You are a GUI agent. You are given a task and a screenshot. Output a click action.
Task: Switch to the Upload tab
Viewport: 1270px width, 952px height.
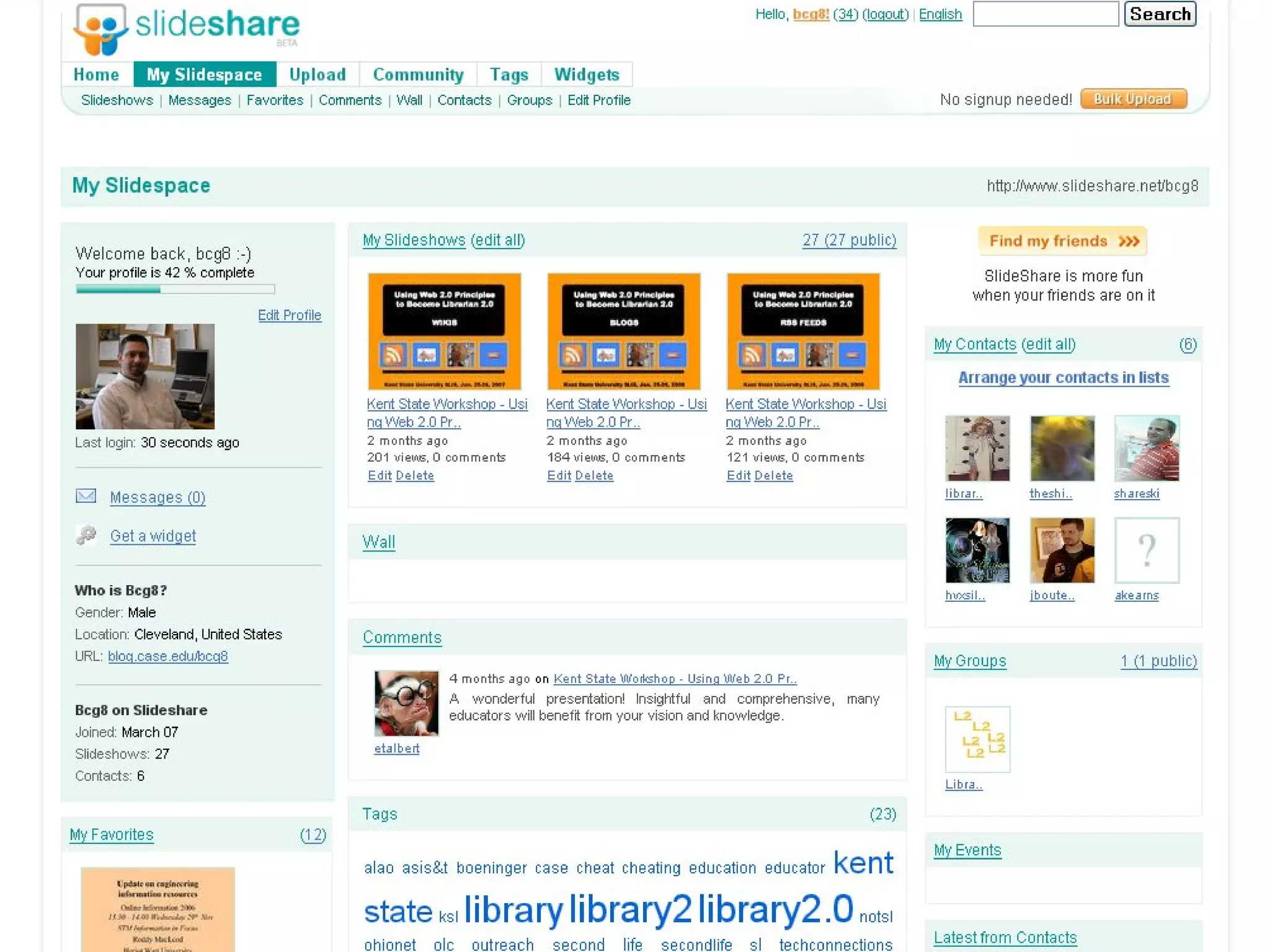(317, 74)
